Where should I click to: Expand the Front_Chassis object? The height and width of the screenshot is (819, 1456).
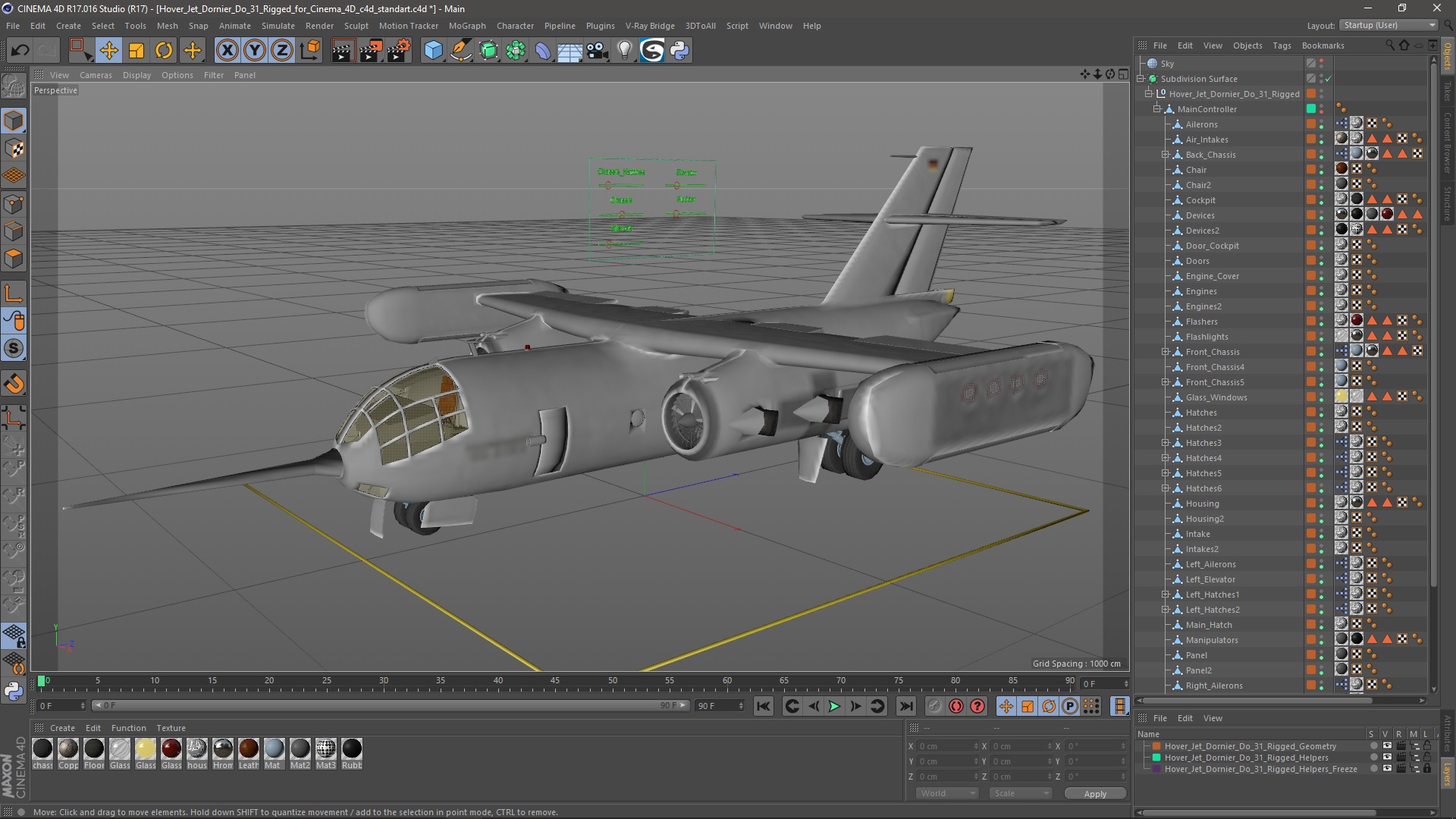(1166, 352)
